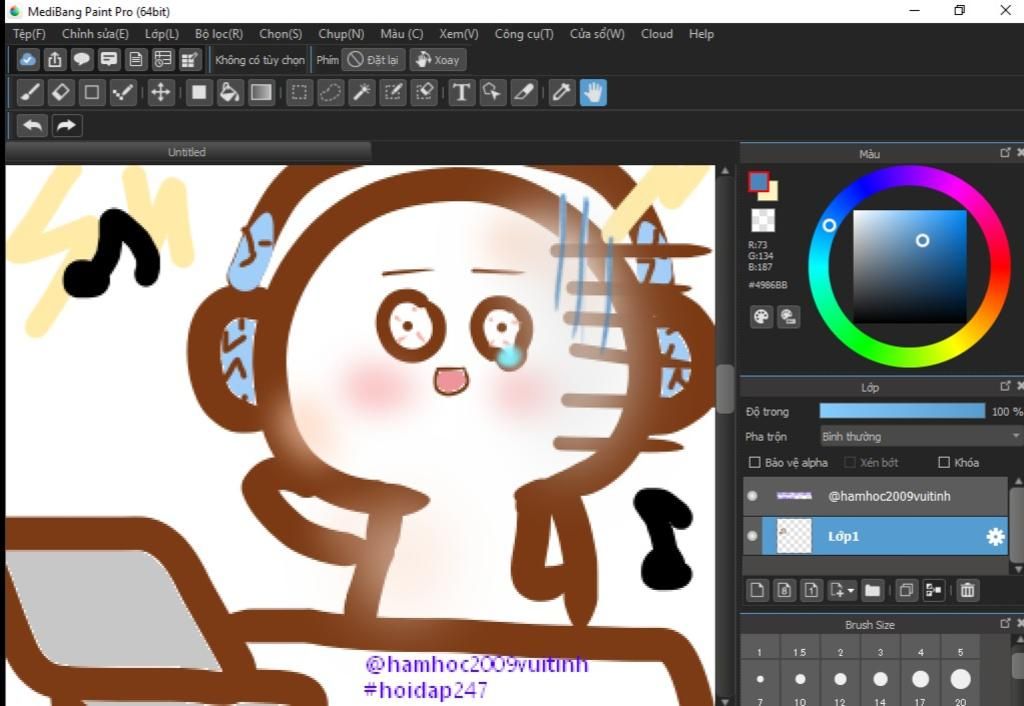This screenshot has height=706, width=1024.
Task: Select the Eyedropper tool
Action: pyautogui.click(x=562, y=92)
